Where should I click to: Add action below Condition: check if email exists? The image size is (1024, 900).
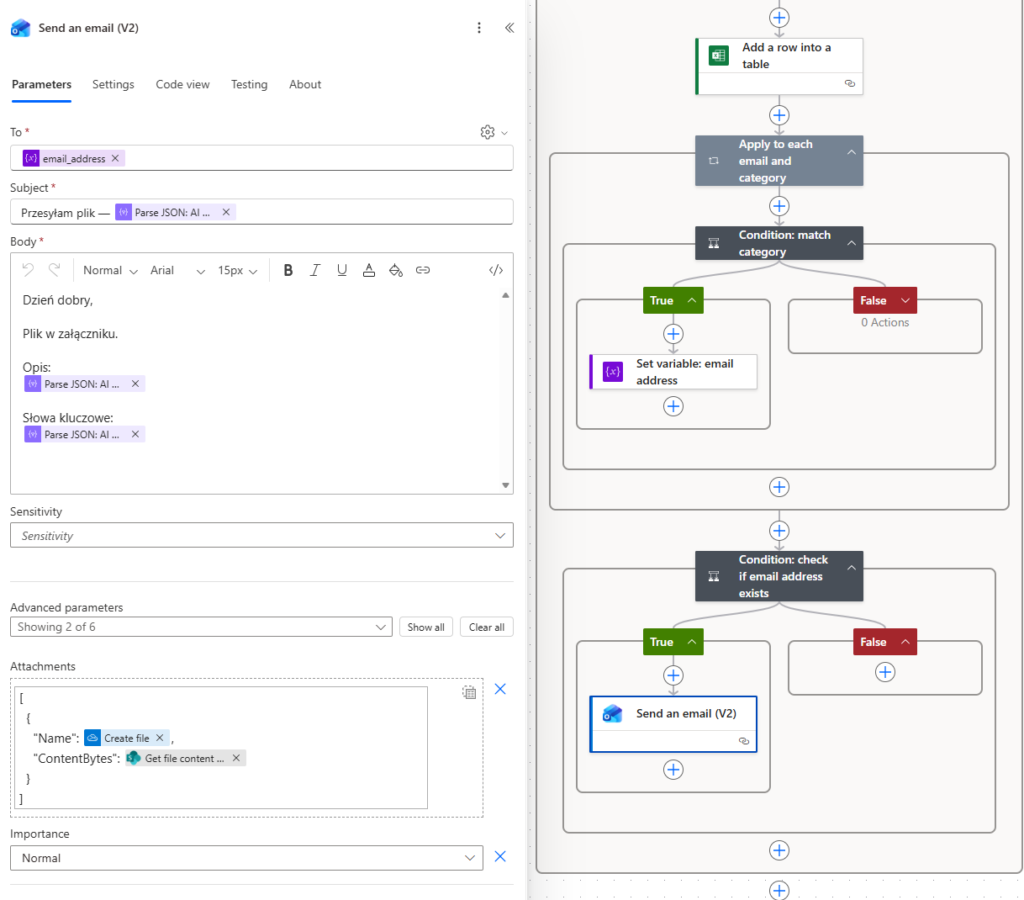click(779, 850)
